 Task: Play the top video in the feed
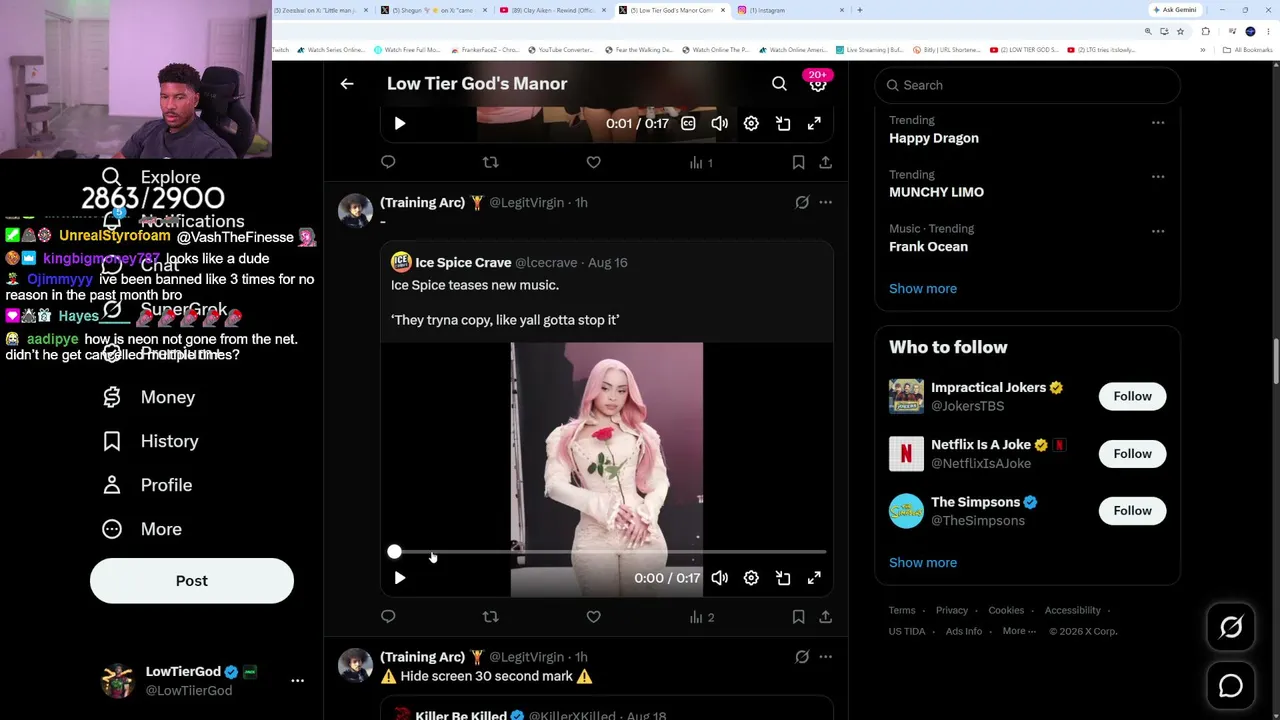coord(400,123)
